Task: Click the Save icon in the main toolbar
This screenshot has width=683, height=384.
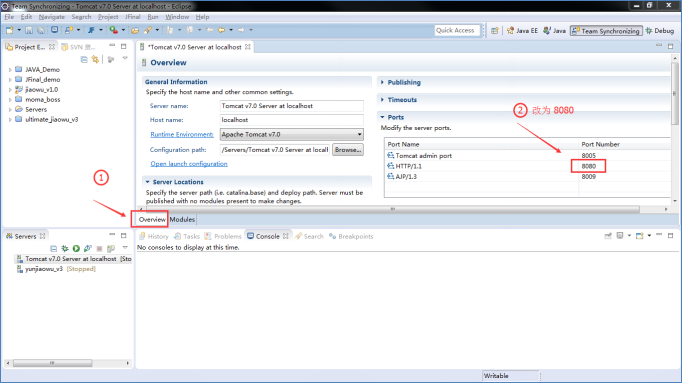Action: click(29, 30)
